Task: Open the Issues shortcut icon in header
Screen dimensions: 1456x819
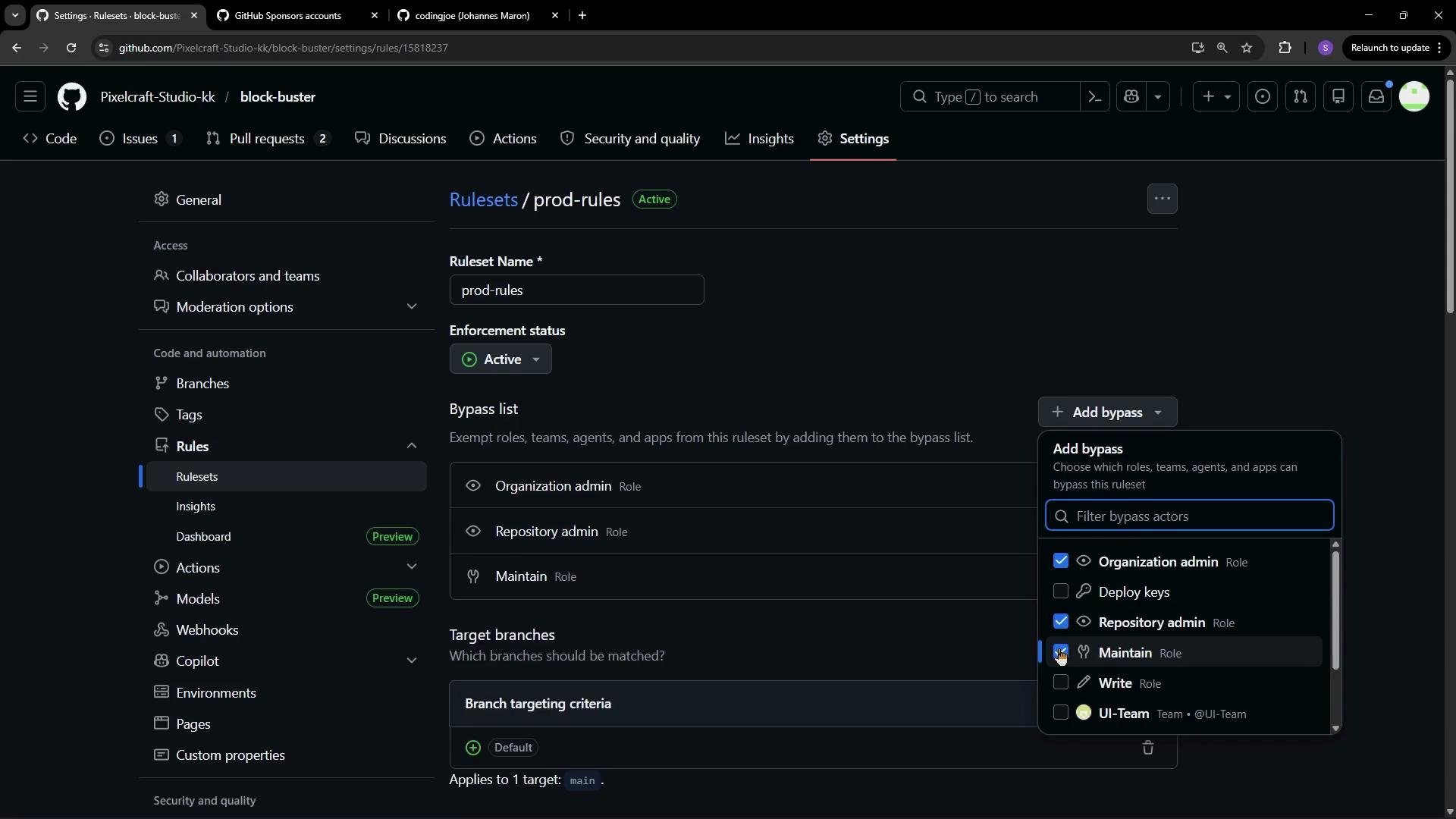Action: coord(1263,97)
